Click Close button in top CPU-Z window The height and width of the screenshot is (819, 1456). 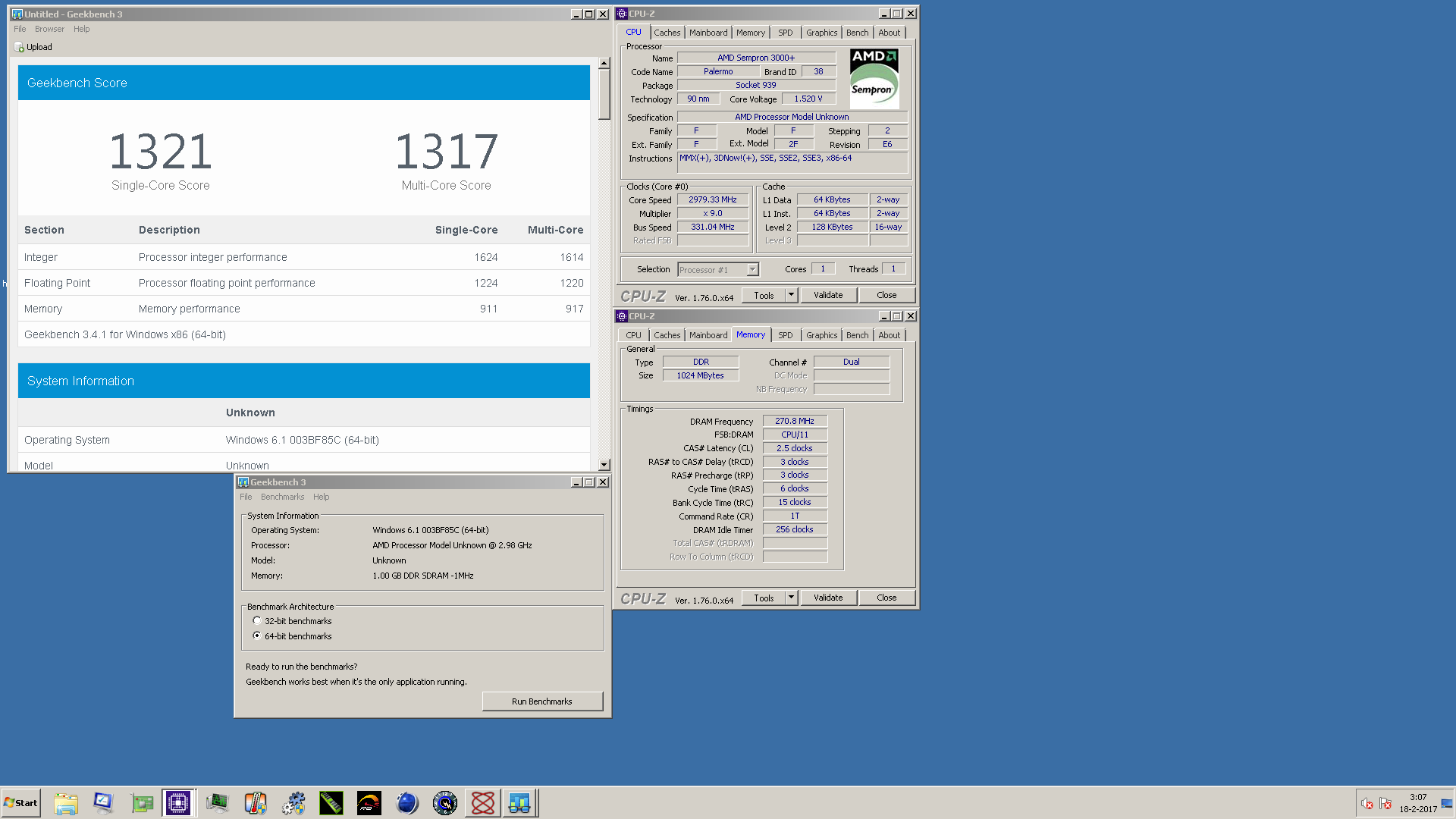(x=886, y=295)
